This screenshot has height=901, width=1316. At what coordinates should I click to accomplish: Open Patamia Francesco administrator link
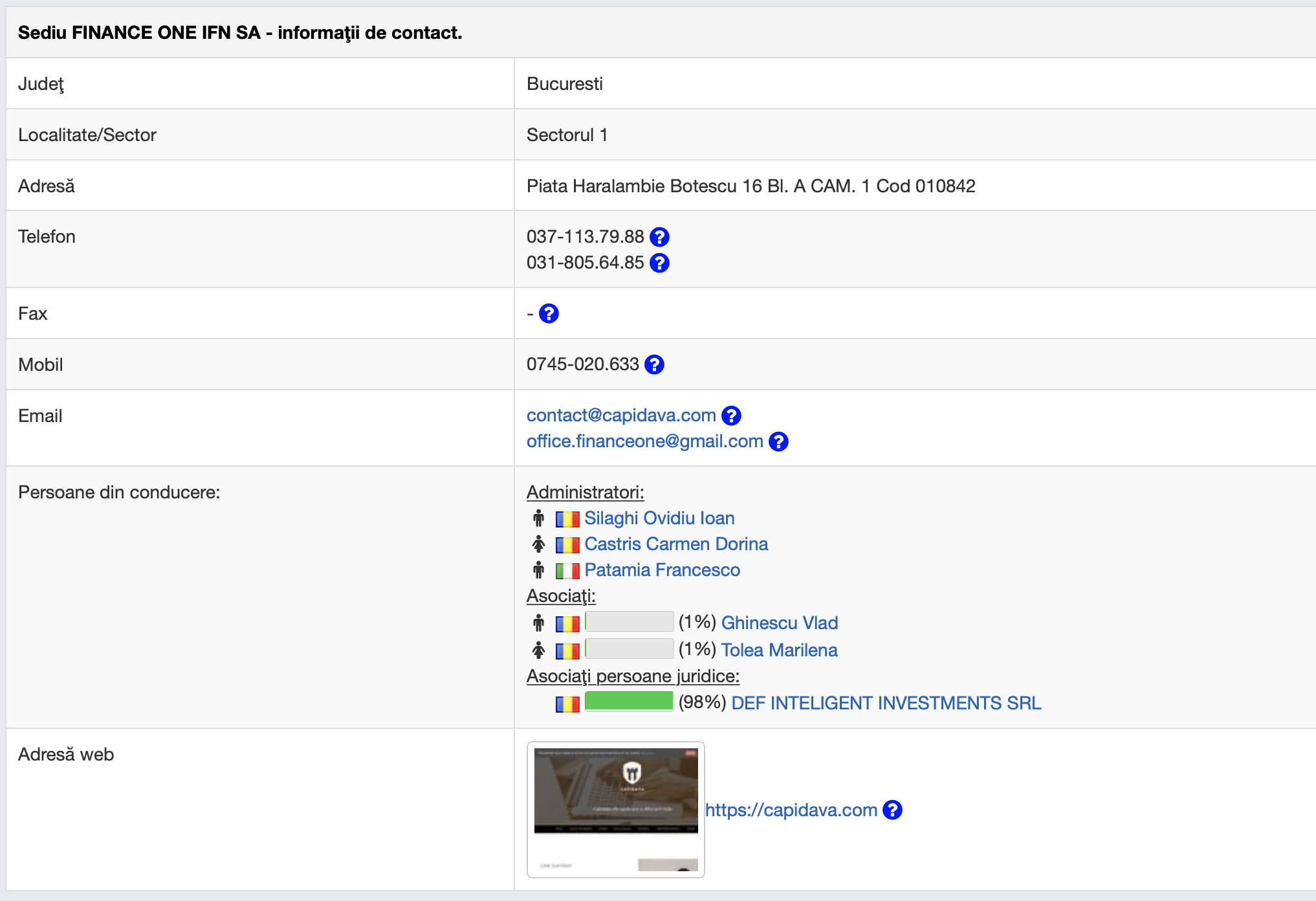pyautogui.click(x=662, y=570)
